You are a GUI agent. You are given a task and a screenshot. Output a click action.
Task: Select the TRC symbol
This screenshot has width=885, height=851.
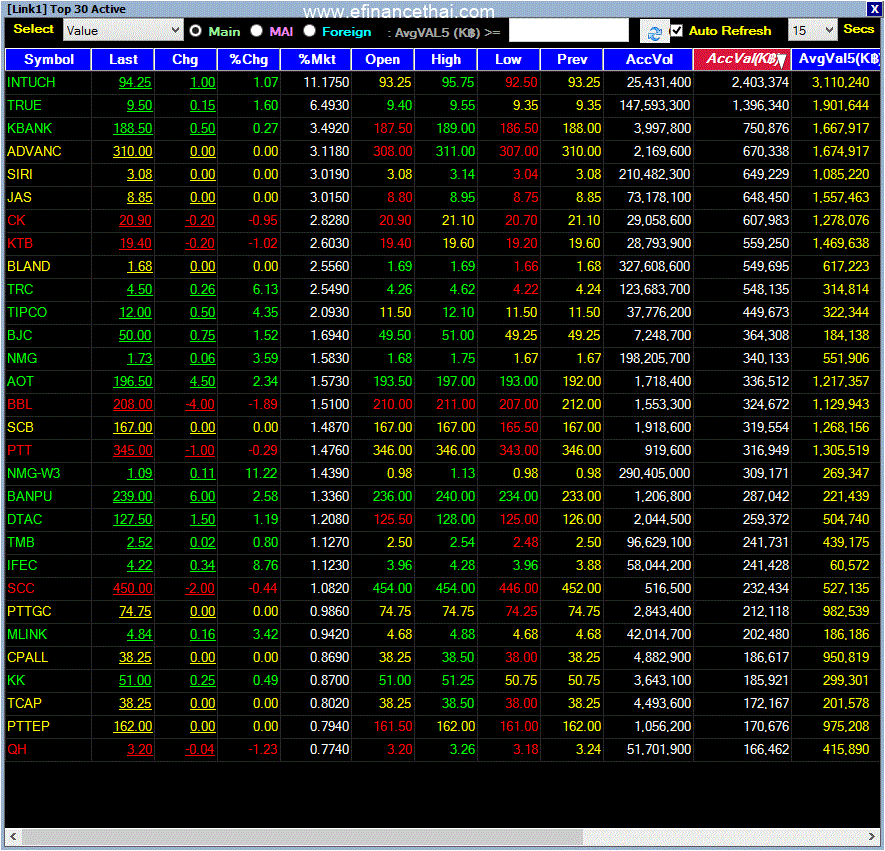tap(20, 289)
